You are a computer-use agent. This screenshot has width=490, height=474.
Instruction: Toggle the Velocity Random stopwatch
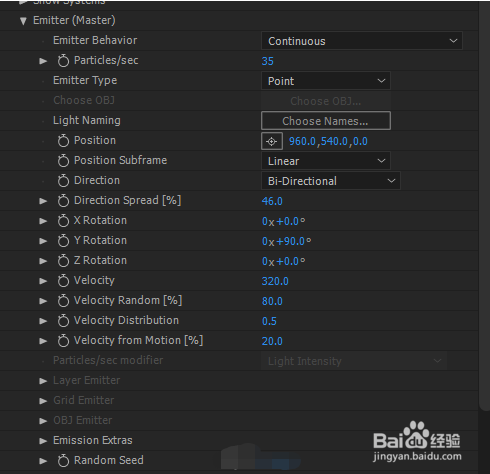coord(63,301)
